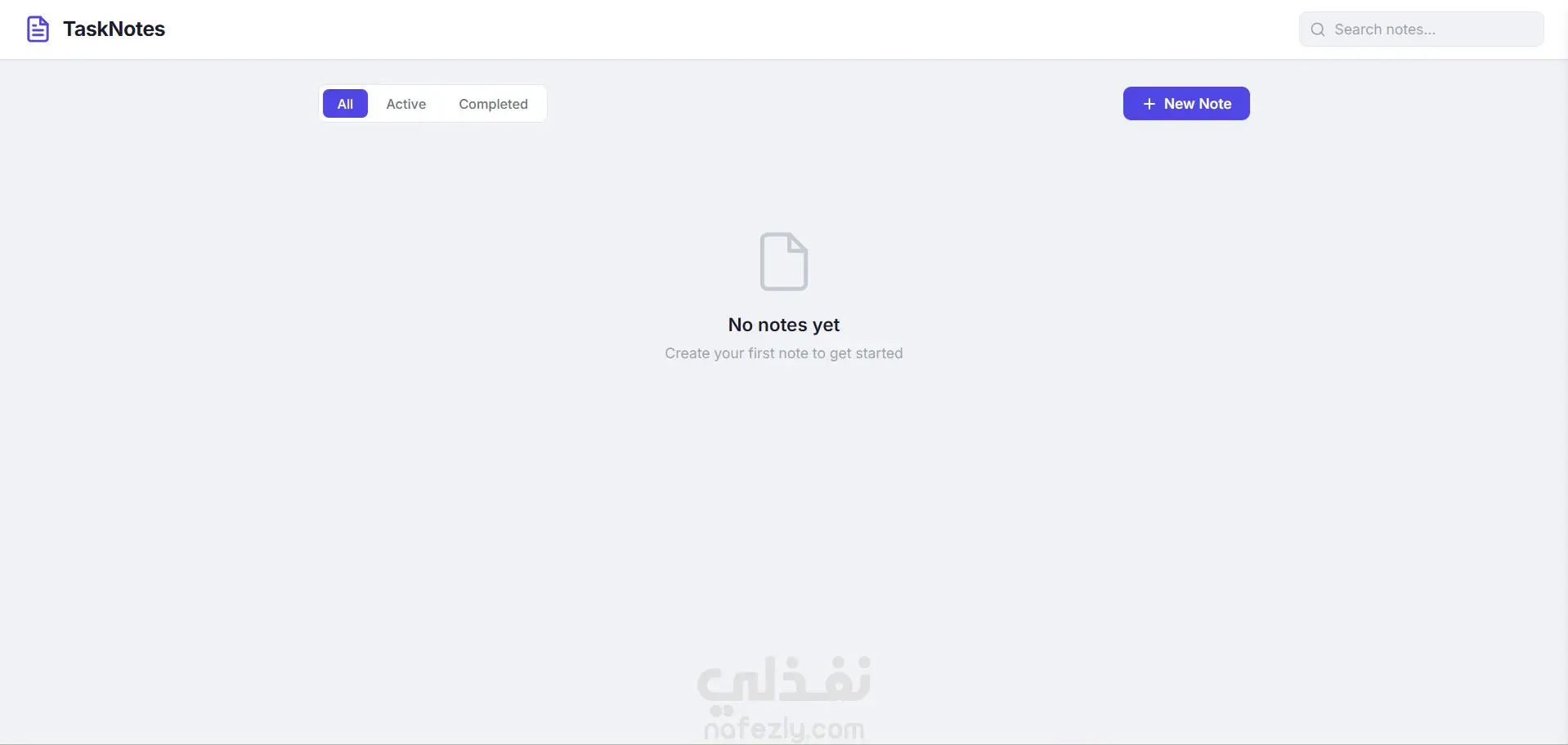Create a note with New Note button
The height and width of the screenshot is (745, 1568).
(x=1186, y=104)
